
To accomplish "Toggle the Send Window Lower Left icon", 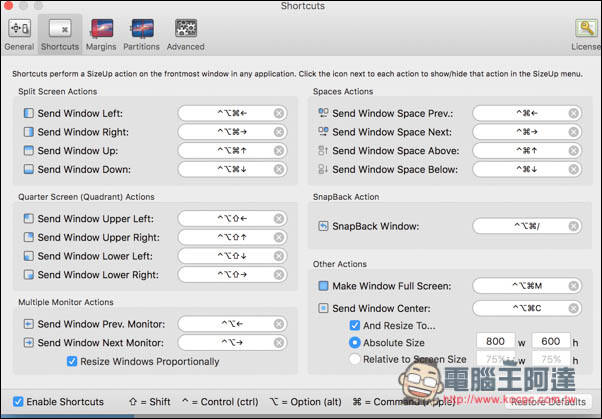I will coord(28,256).
